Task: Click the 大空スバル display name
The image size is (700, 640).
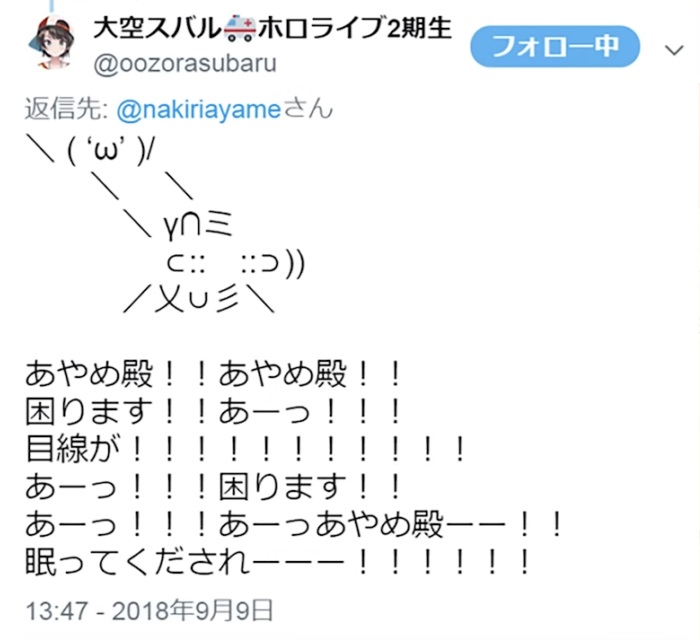Action: (156, 29)
